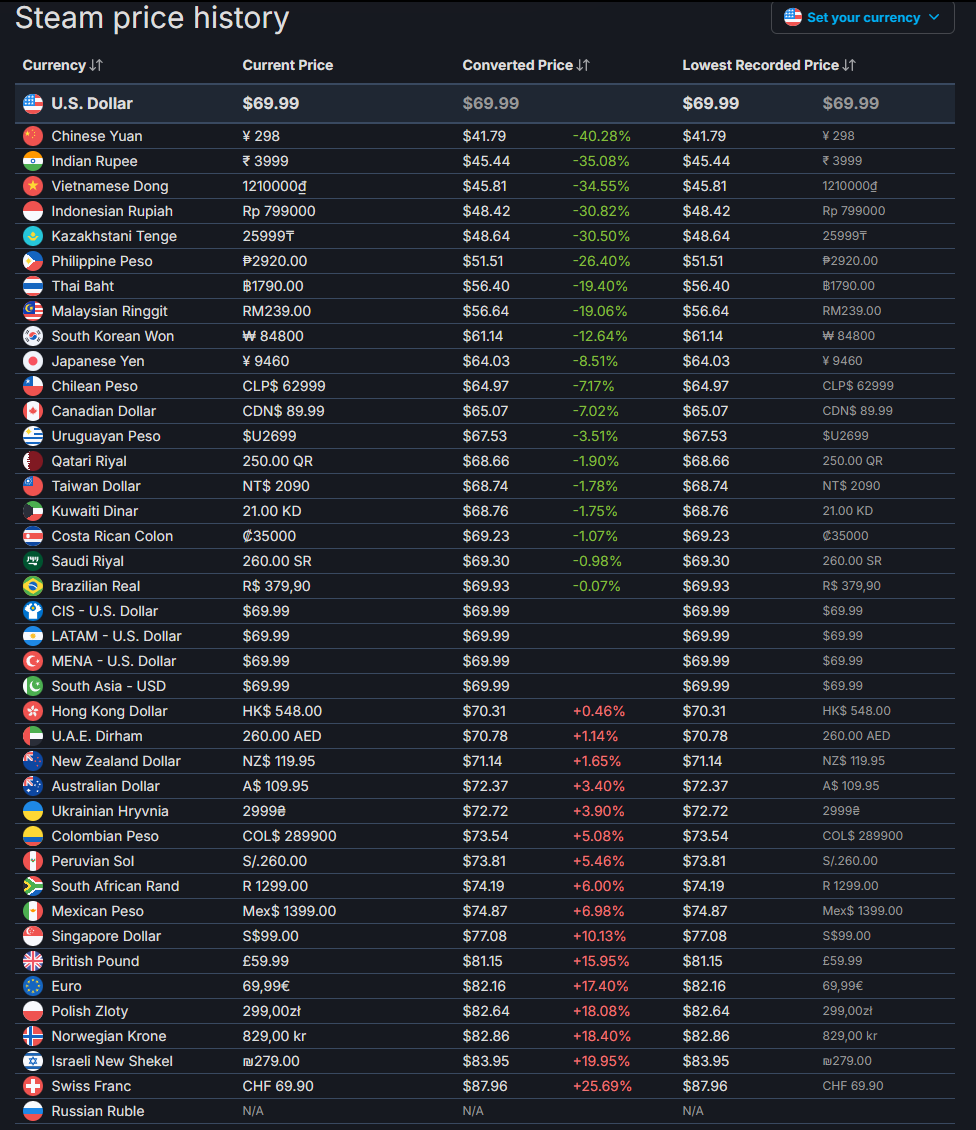Click the 69,99€ current price
976x1130 pixels.
265,986
